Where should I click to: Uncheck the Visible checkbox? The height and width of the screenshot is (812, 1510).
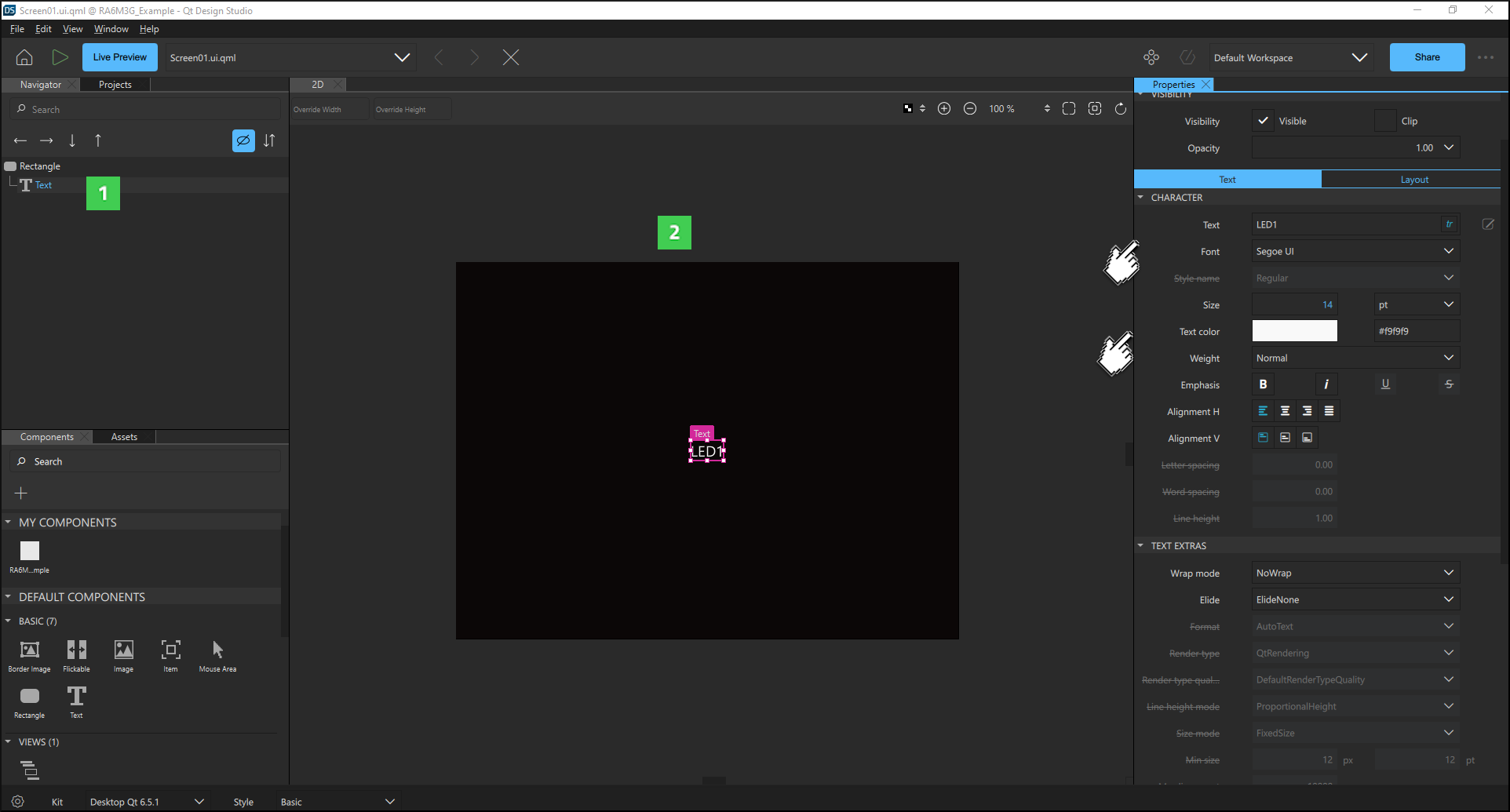[x=1263, y=121]
